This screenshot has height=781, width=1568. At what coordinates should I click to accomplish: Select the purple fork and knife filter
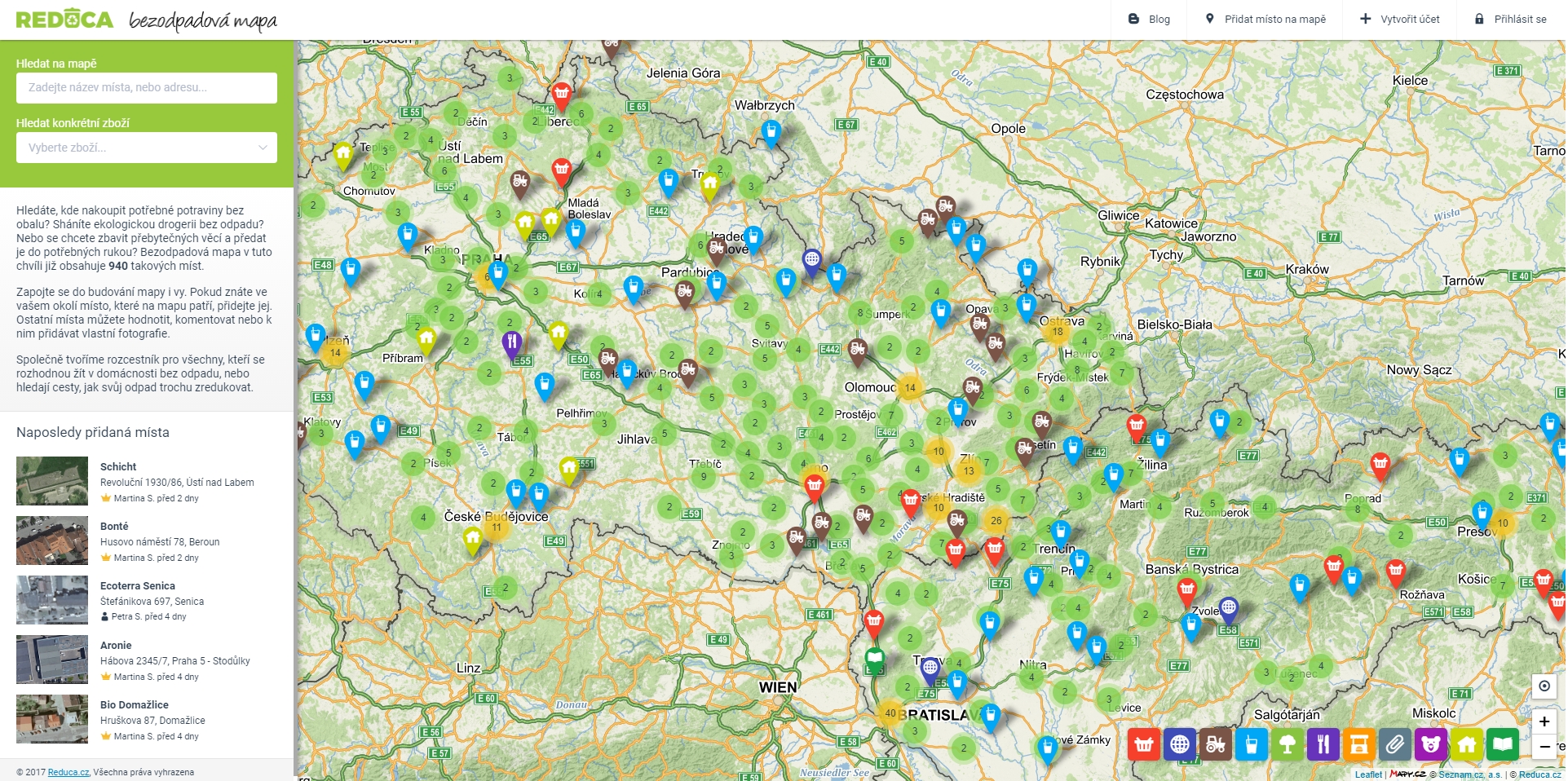point(1323,743)
